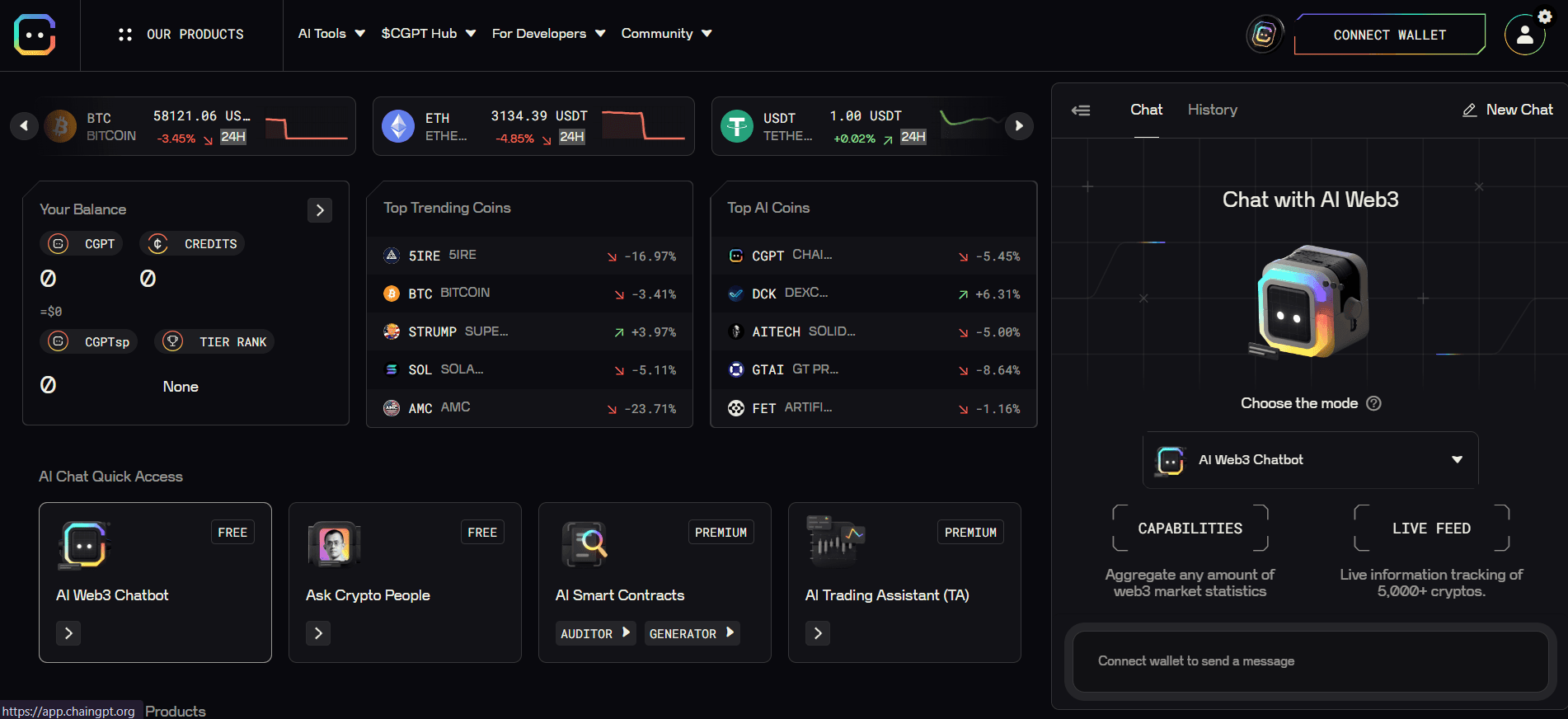Click the FREE badge on AI Web3 Chatbot

pyautogui.click(x=232, y=533)
